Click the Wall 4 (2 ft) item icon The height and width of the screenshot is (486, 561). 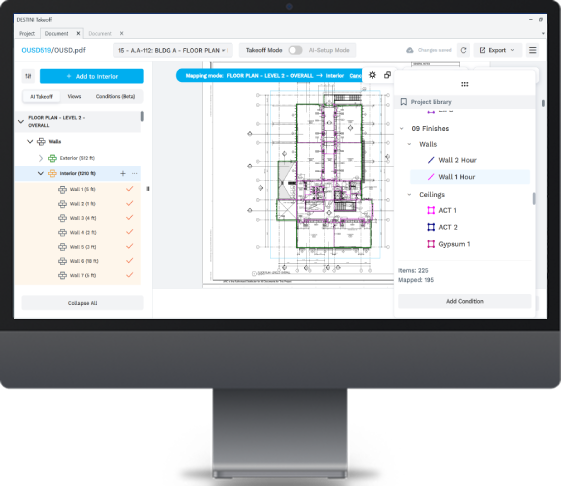coord(62,233)
